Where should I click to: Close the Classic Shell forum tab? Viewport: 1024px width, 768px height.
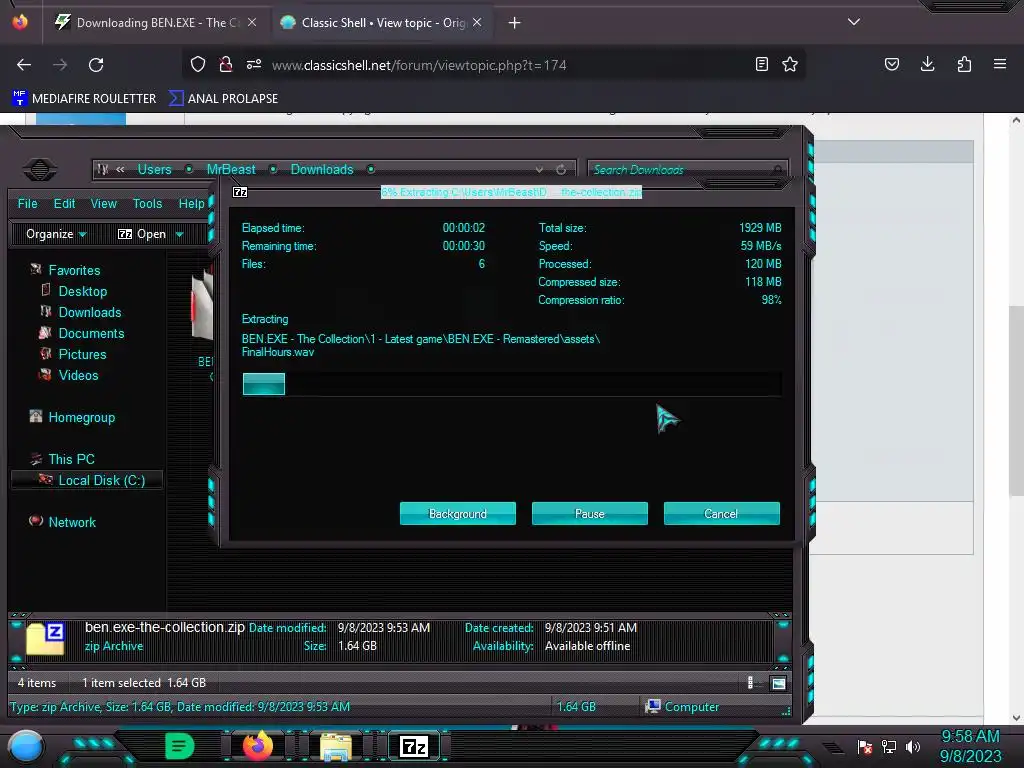(x=477, y=22)
